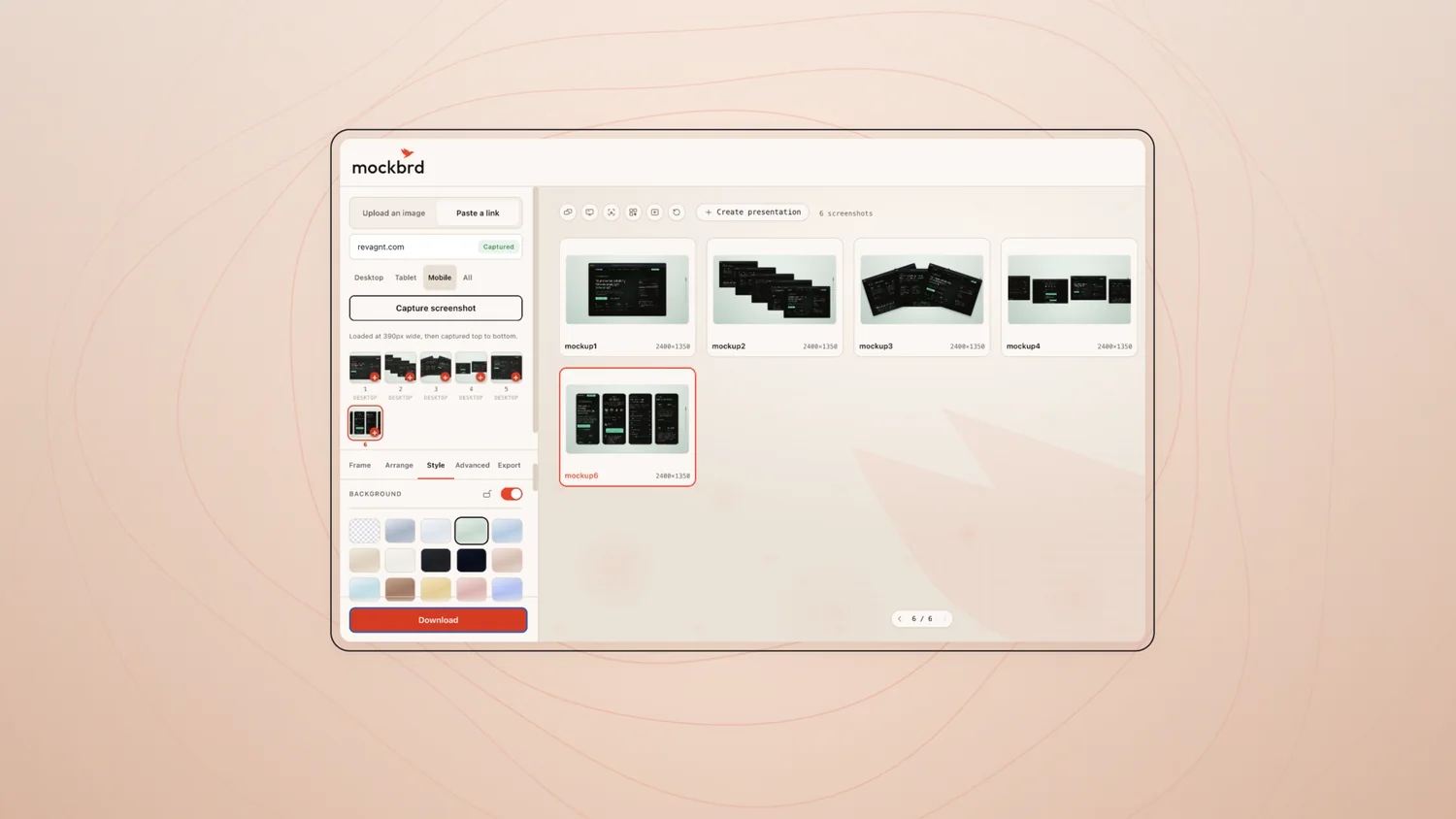Click the sidebar vertical scrollbar
The width and height of the screenshot is (1456, 819).
pos(535,311)
